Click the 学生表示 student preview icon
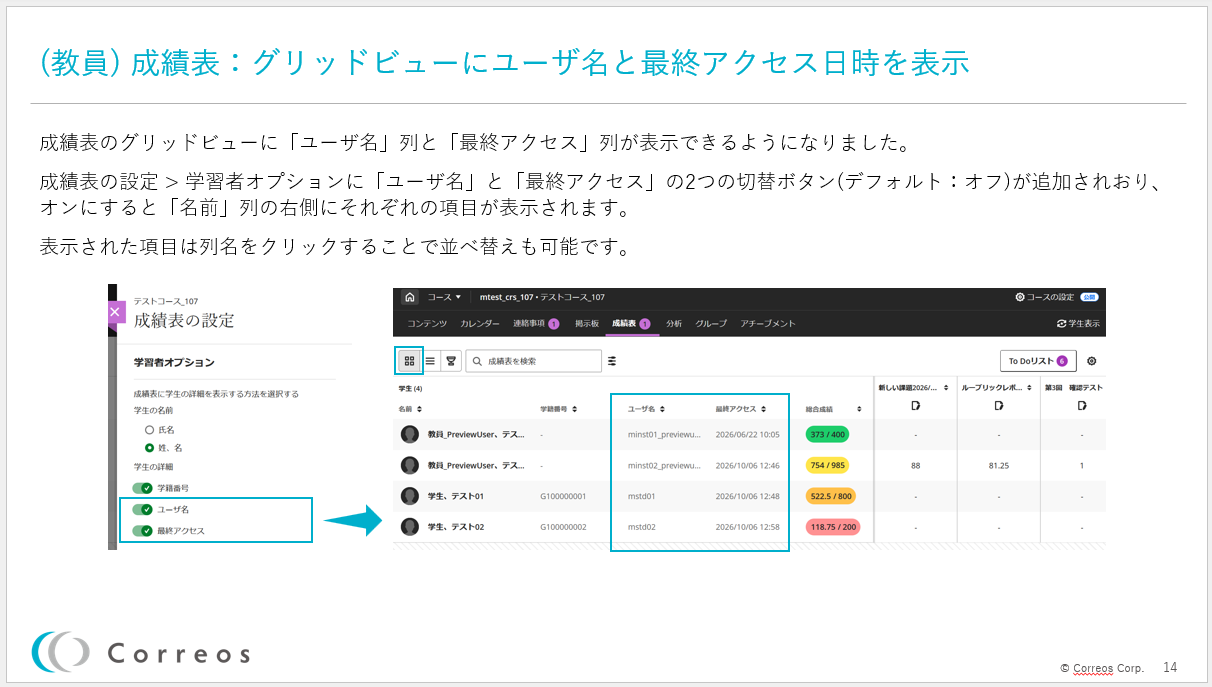1212x687 pixels. (x=1062, y=324)
